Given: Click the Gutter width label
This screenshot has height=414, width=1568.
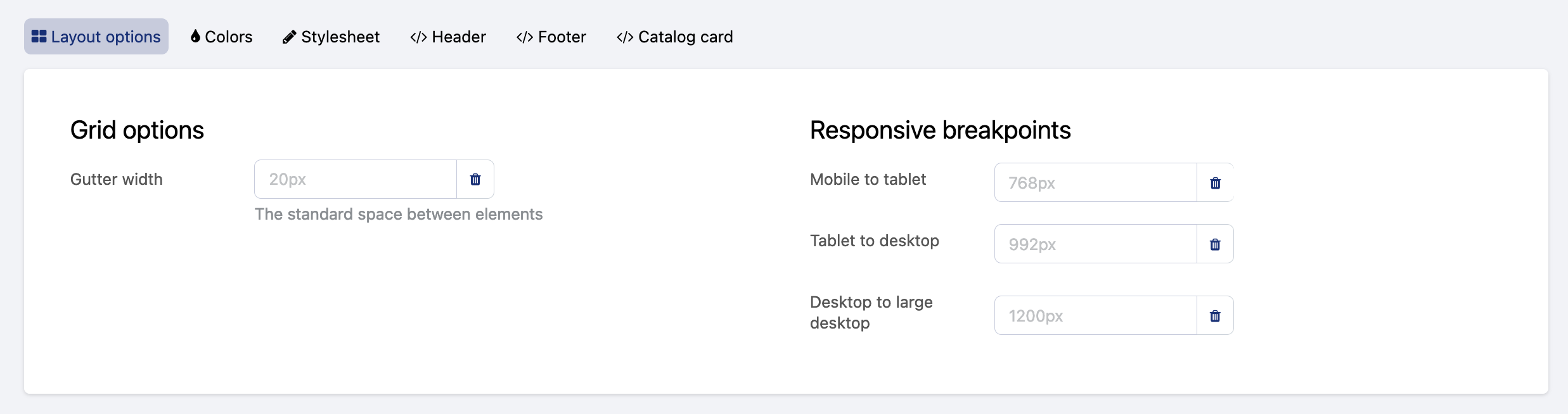Looking at the screenshot, I should pyautogui.click(x=117, y=179).
